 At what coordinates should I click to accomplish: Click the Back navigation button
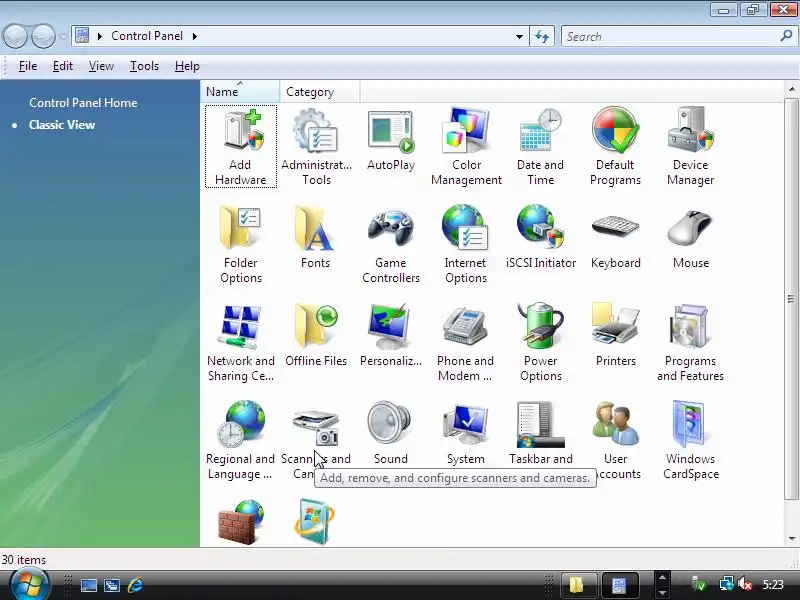(15, 37)
